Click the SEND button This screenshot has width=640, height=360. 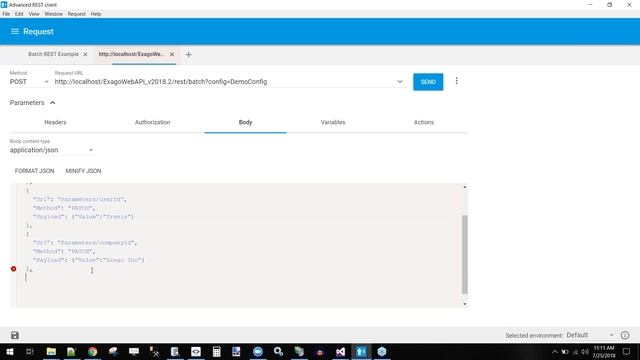428,82
